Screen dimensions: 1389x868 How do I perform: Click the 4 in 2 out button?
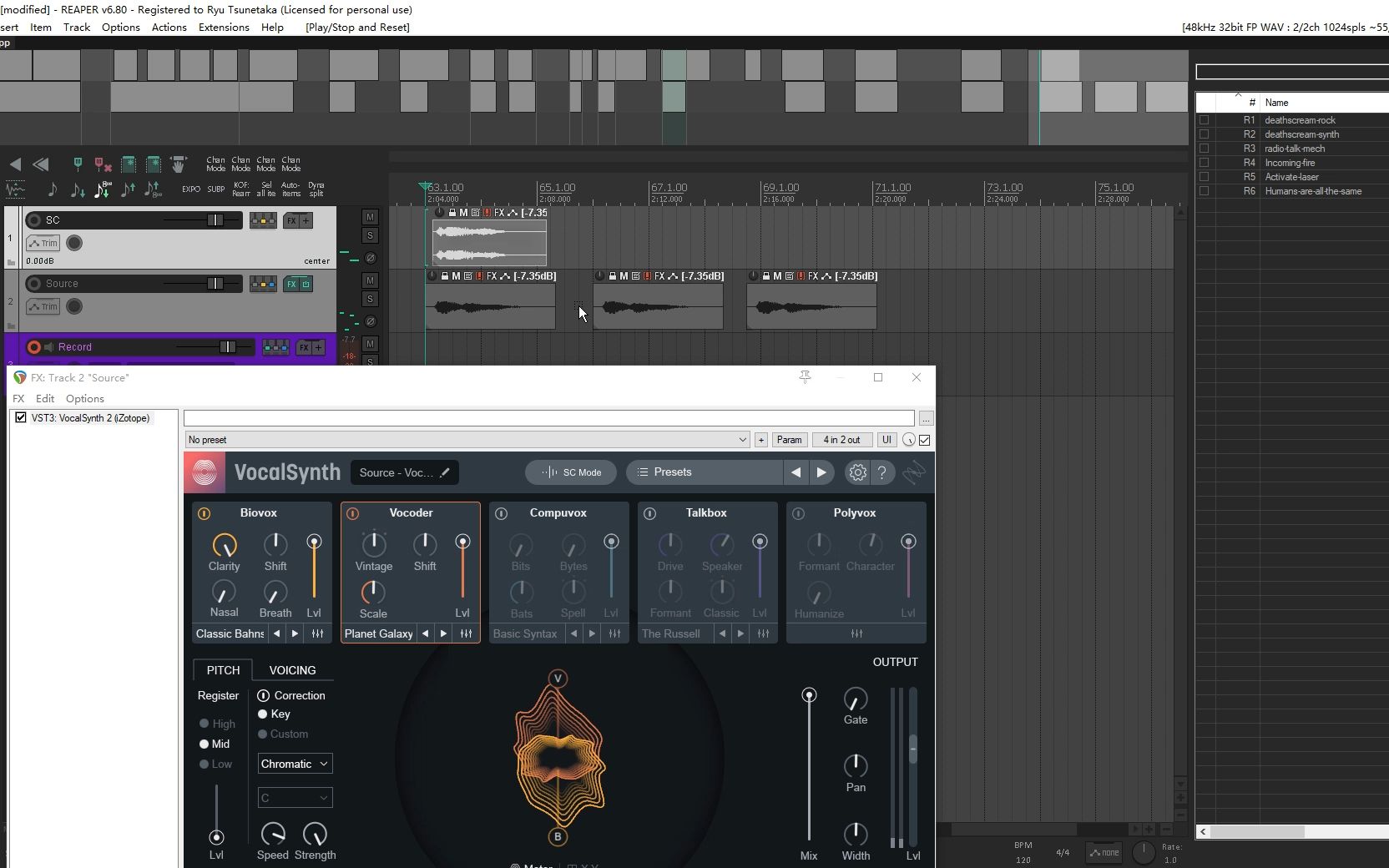[841, 440]
